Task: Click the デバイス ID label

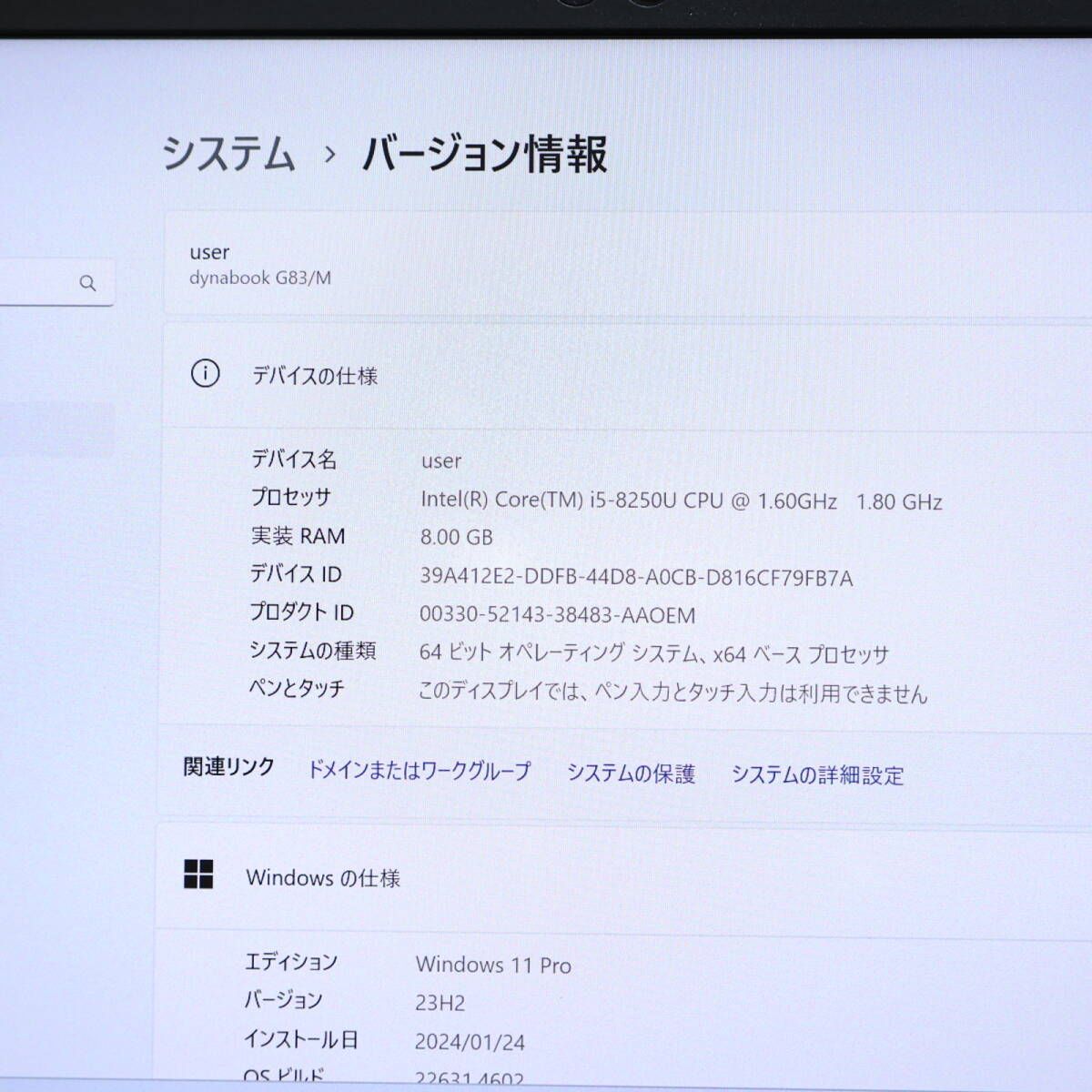Action: click(x=296, y=574)
